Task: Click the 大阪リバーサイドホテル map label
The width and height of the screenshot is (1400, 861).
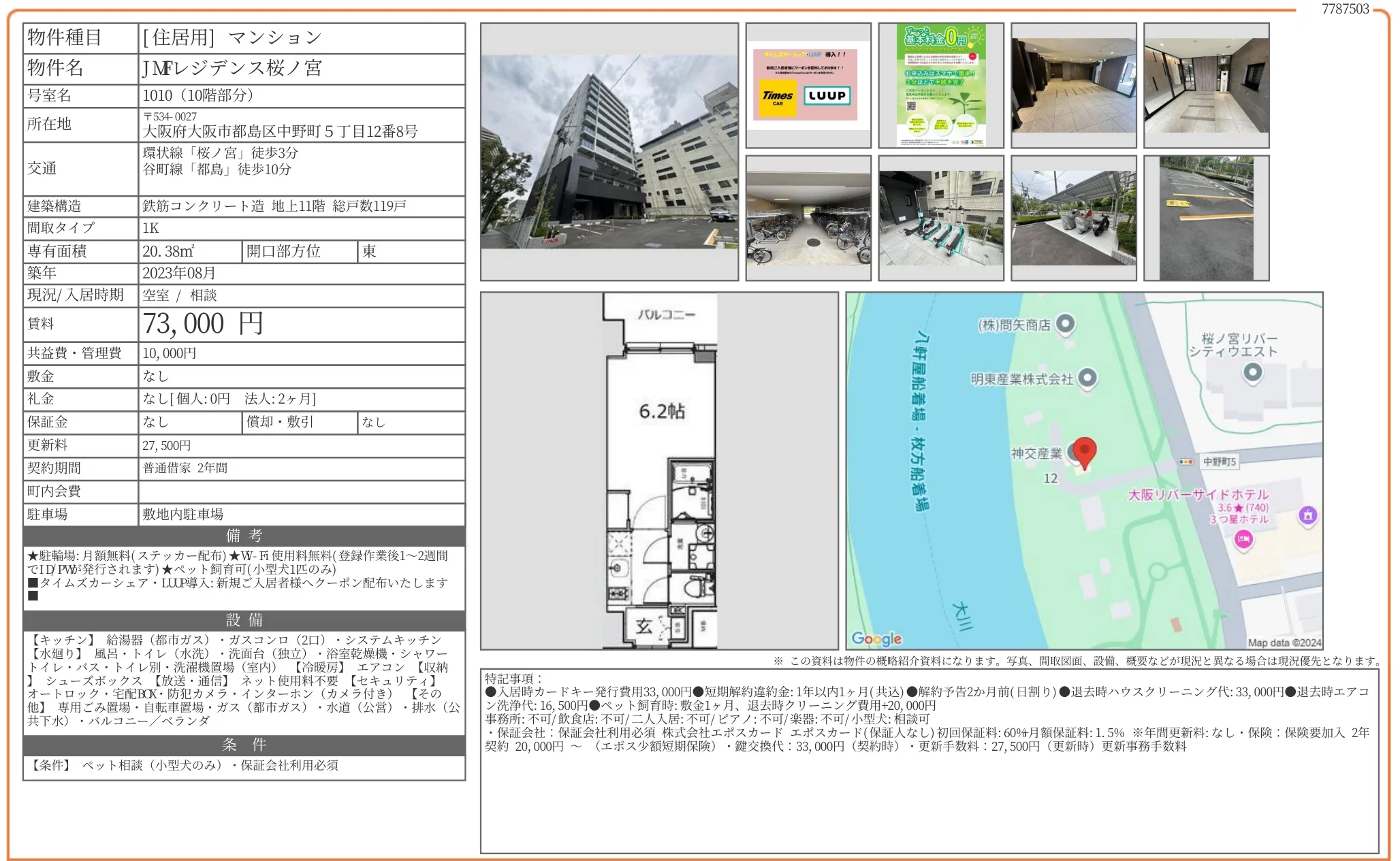Action: [x=1198, y=495]
